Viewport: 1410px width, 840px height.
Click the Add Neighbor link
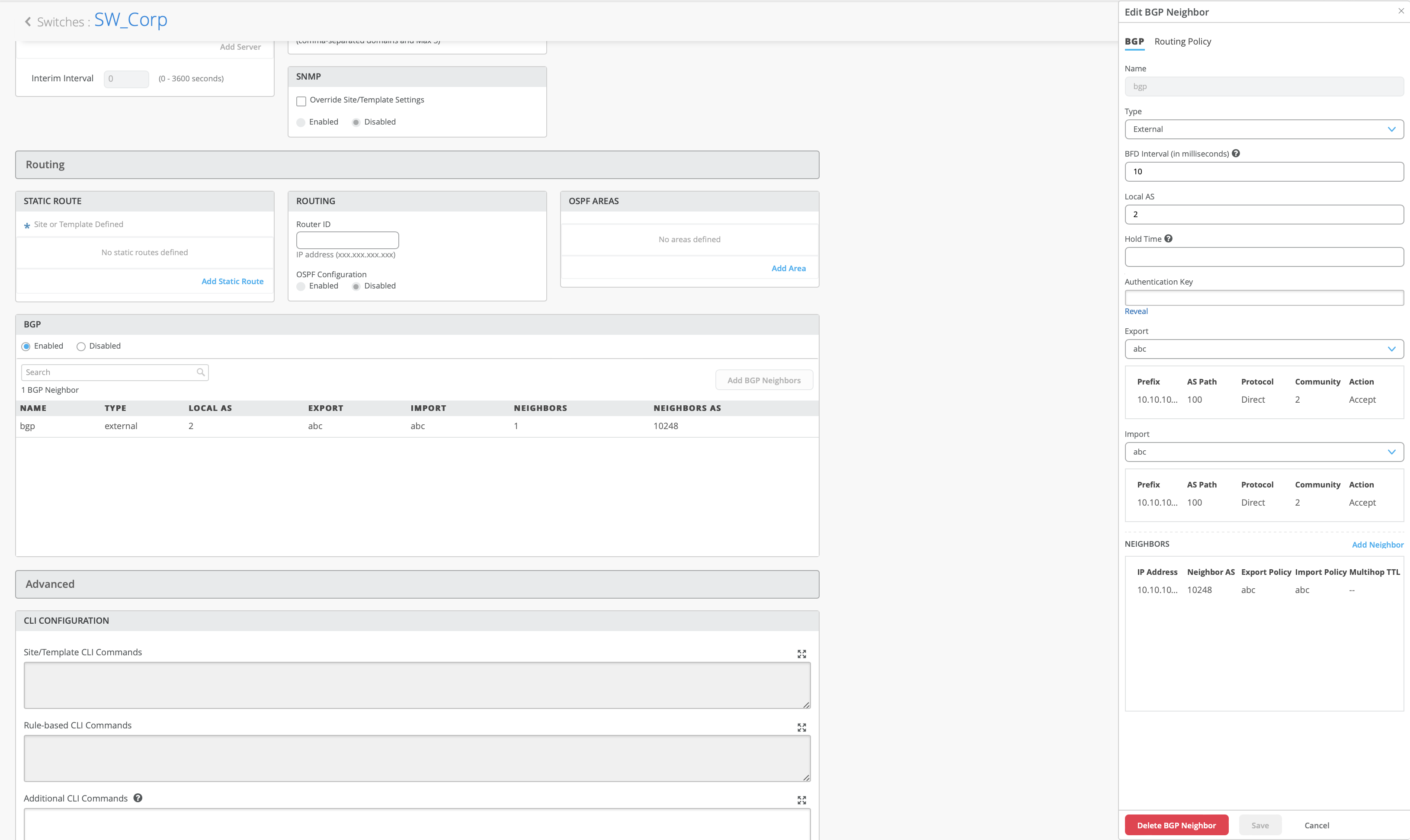(1377, 545)
